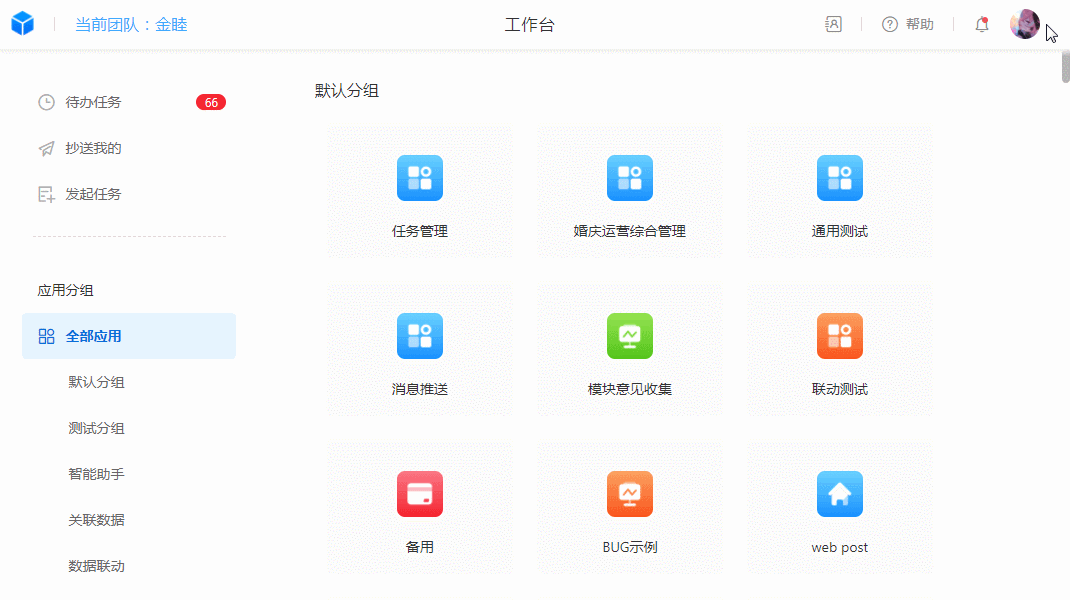Click the blue cube logo
The image size is (1070, 600).
click(x=23, y=24)
